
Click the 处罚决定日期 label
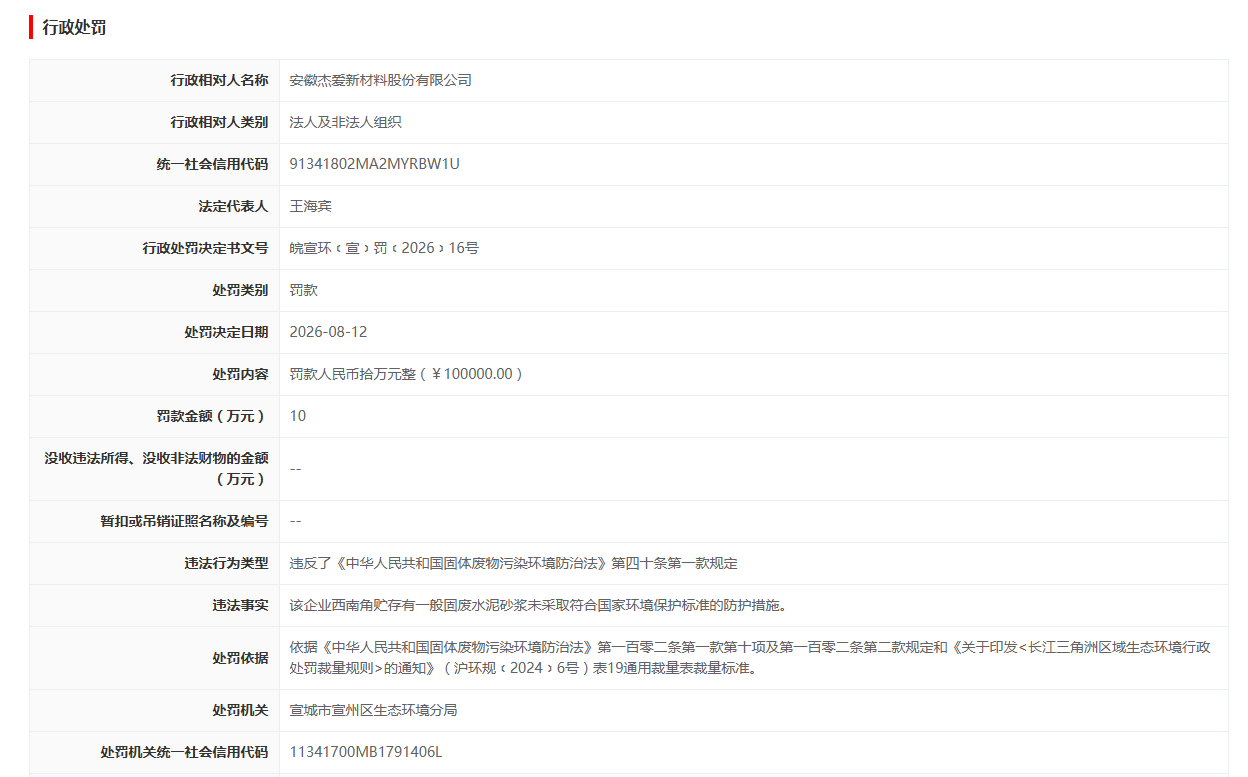click(226, 332)
